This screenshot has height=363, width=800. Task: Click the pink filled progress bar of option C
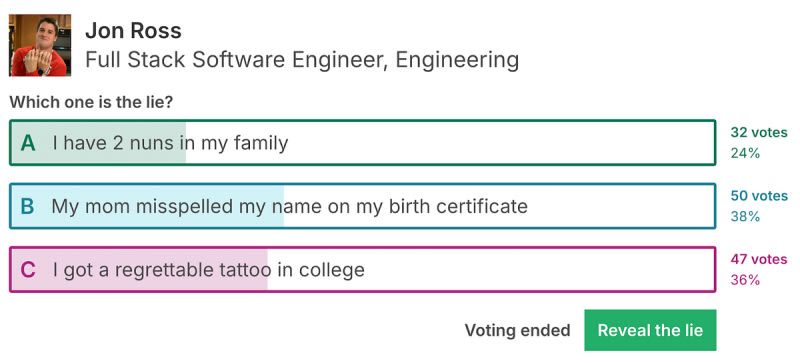(139, 270)
